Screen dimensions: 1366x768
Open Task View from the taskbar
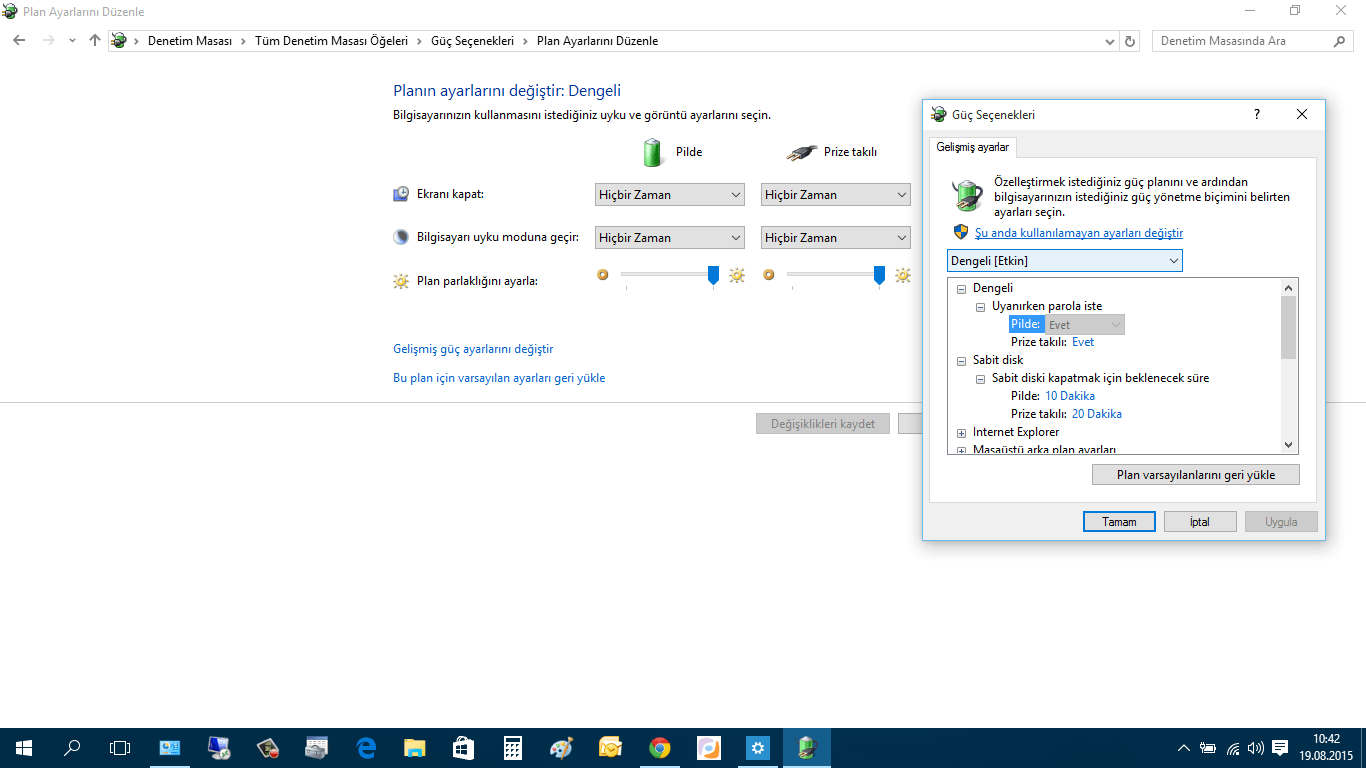coord(120,747)
